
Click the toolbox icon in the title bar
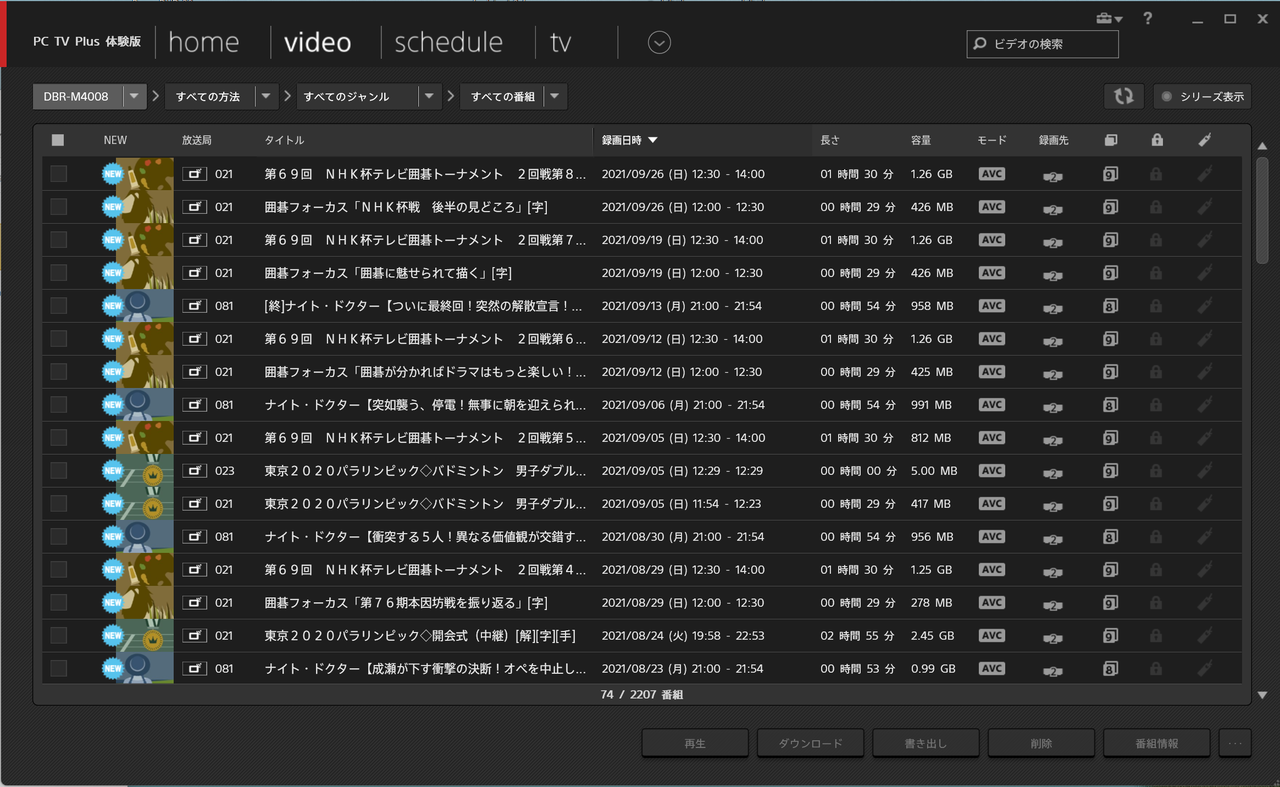pos(1104,18)
